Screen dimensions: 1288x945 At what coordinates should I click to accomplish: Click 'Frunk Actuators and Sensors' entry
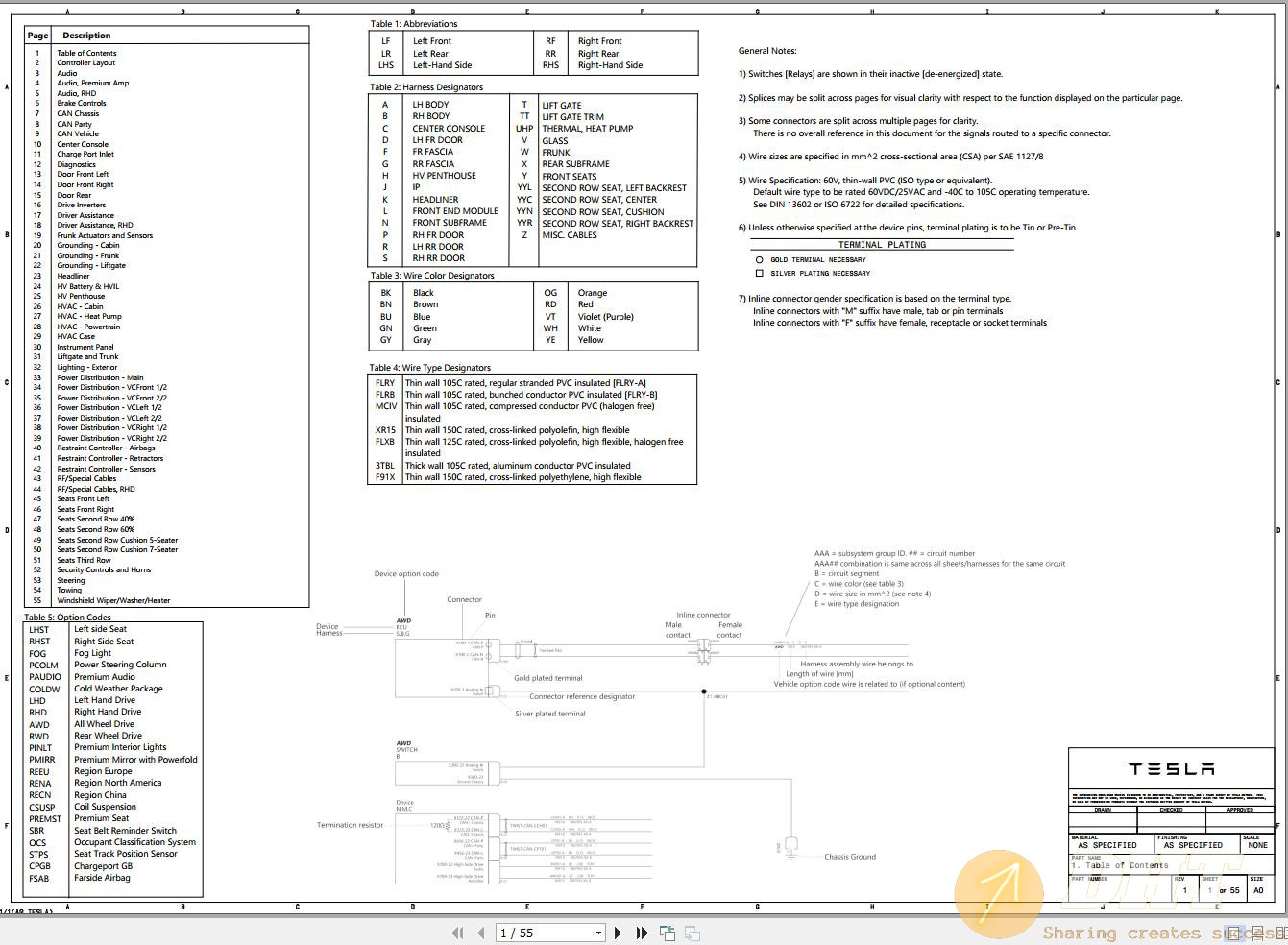point(105,235)
